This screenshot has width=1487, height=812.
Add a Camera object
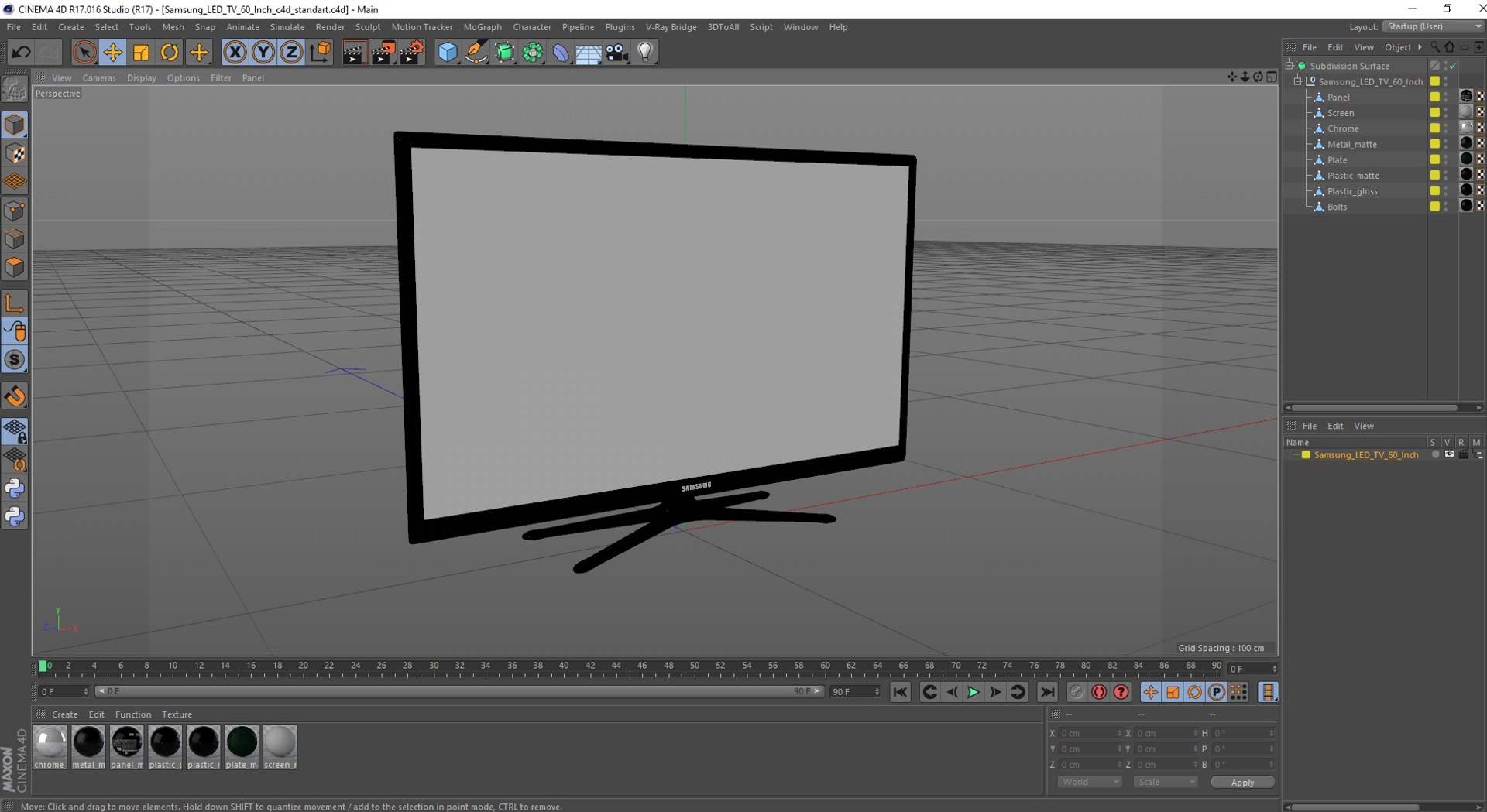pyautogui.click(x=617, y=52)
